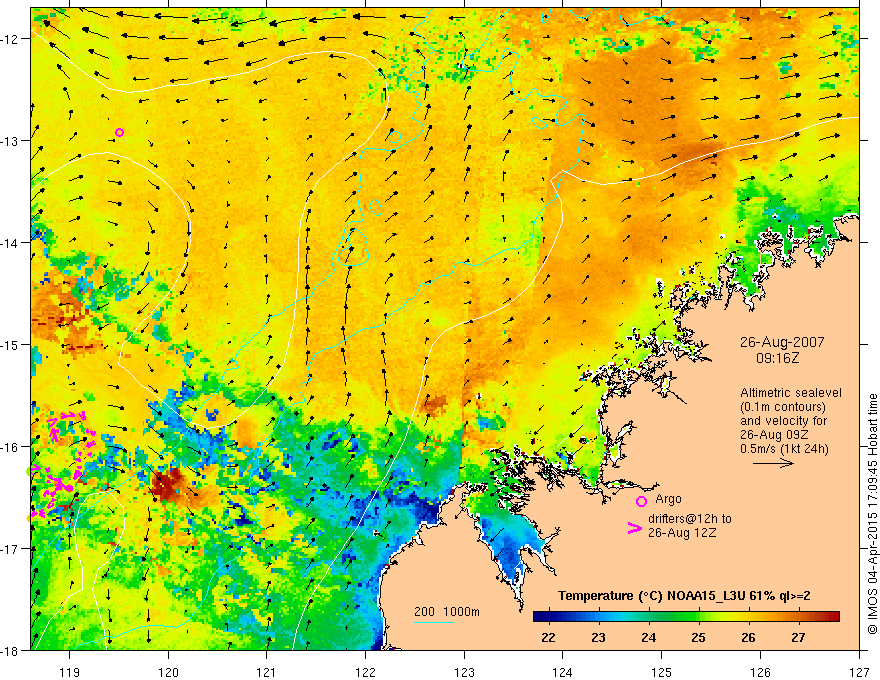Click the latitude axis label '-16'
The width and height of the screenshot is (880, 680).
(10, 447)
